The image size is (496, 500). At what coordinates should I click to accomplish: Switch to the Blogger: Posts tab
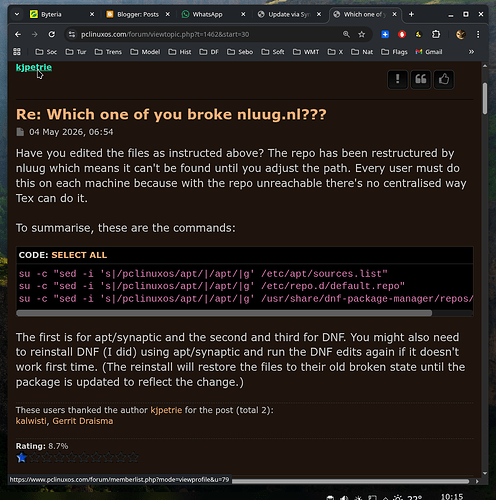[138, 14]
